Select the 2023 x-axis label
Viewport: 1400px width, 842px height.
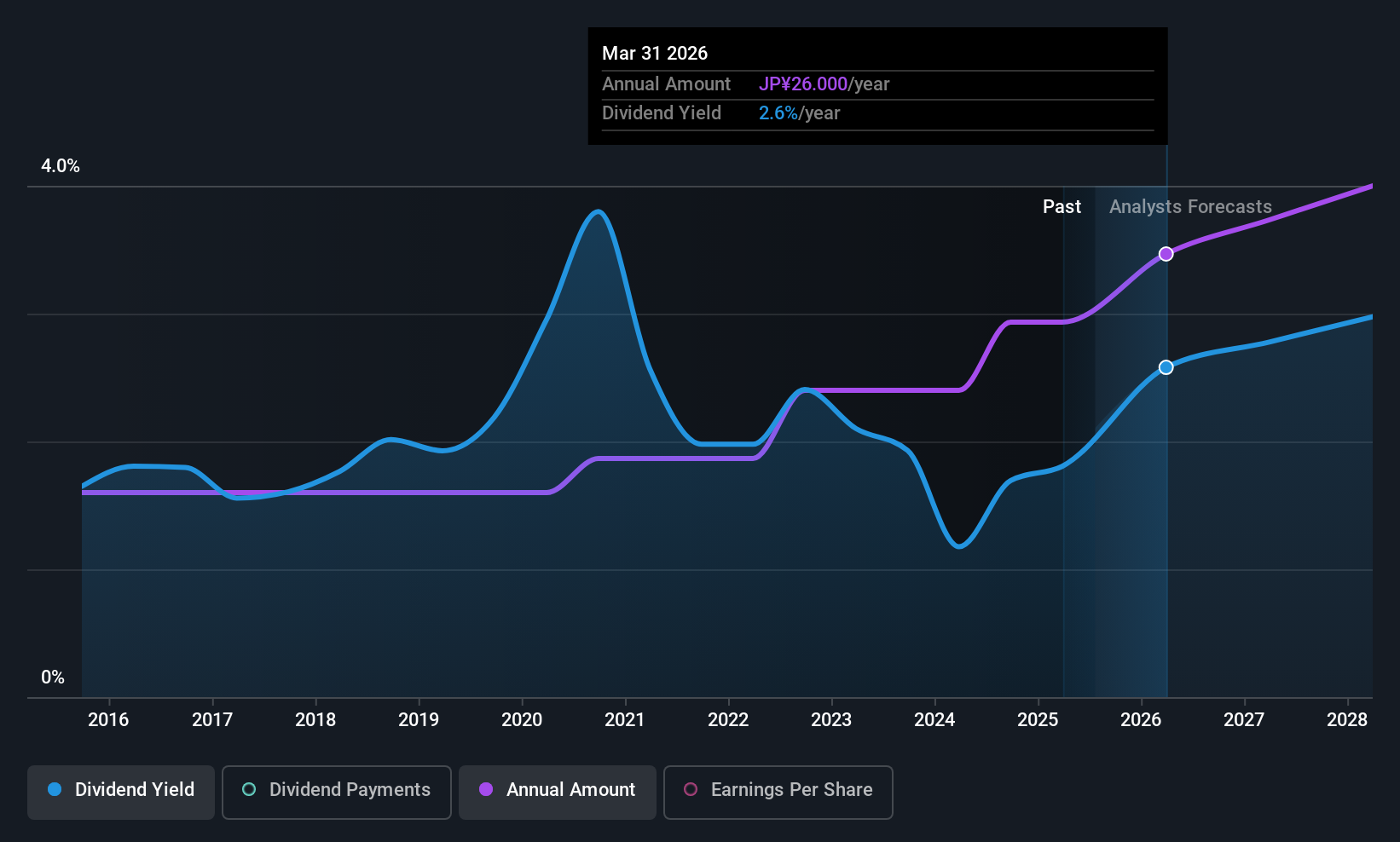coord(831,720)
